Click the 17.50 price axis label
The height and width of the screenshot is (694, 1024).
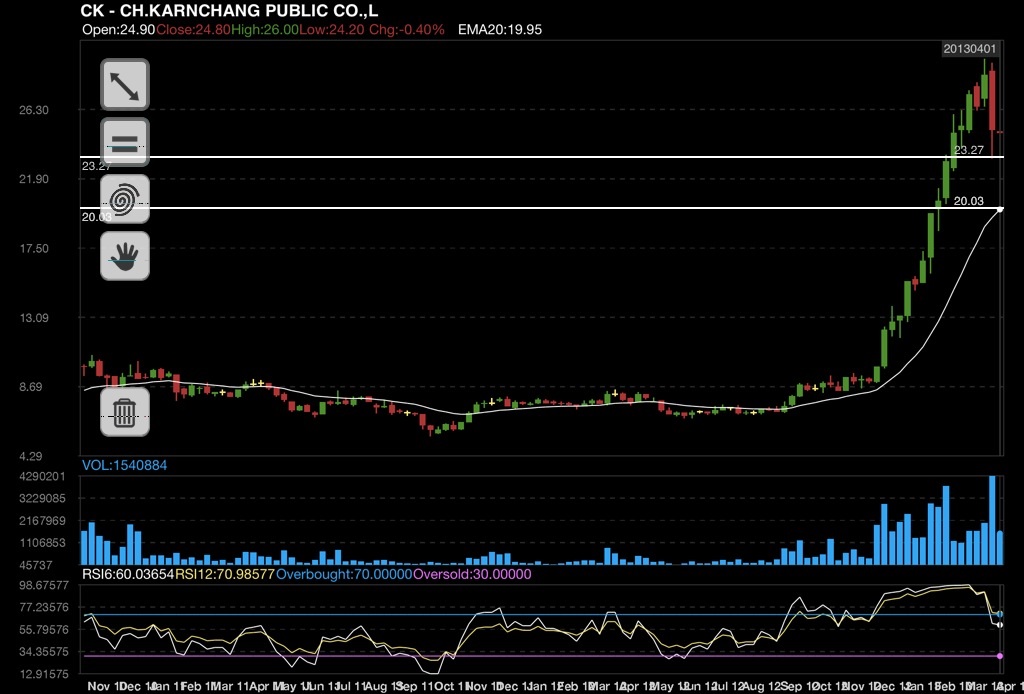34,249
